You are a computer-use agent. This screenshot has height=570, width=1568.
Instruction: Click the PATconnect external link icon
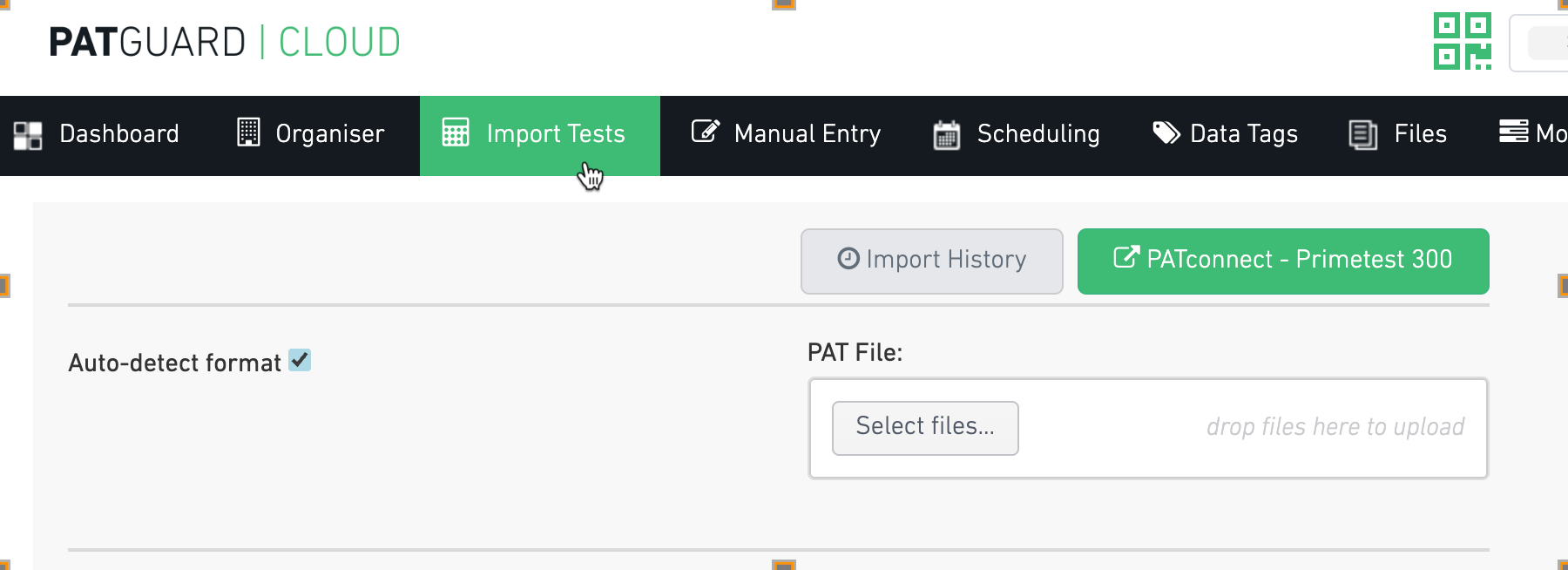1126,256
